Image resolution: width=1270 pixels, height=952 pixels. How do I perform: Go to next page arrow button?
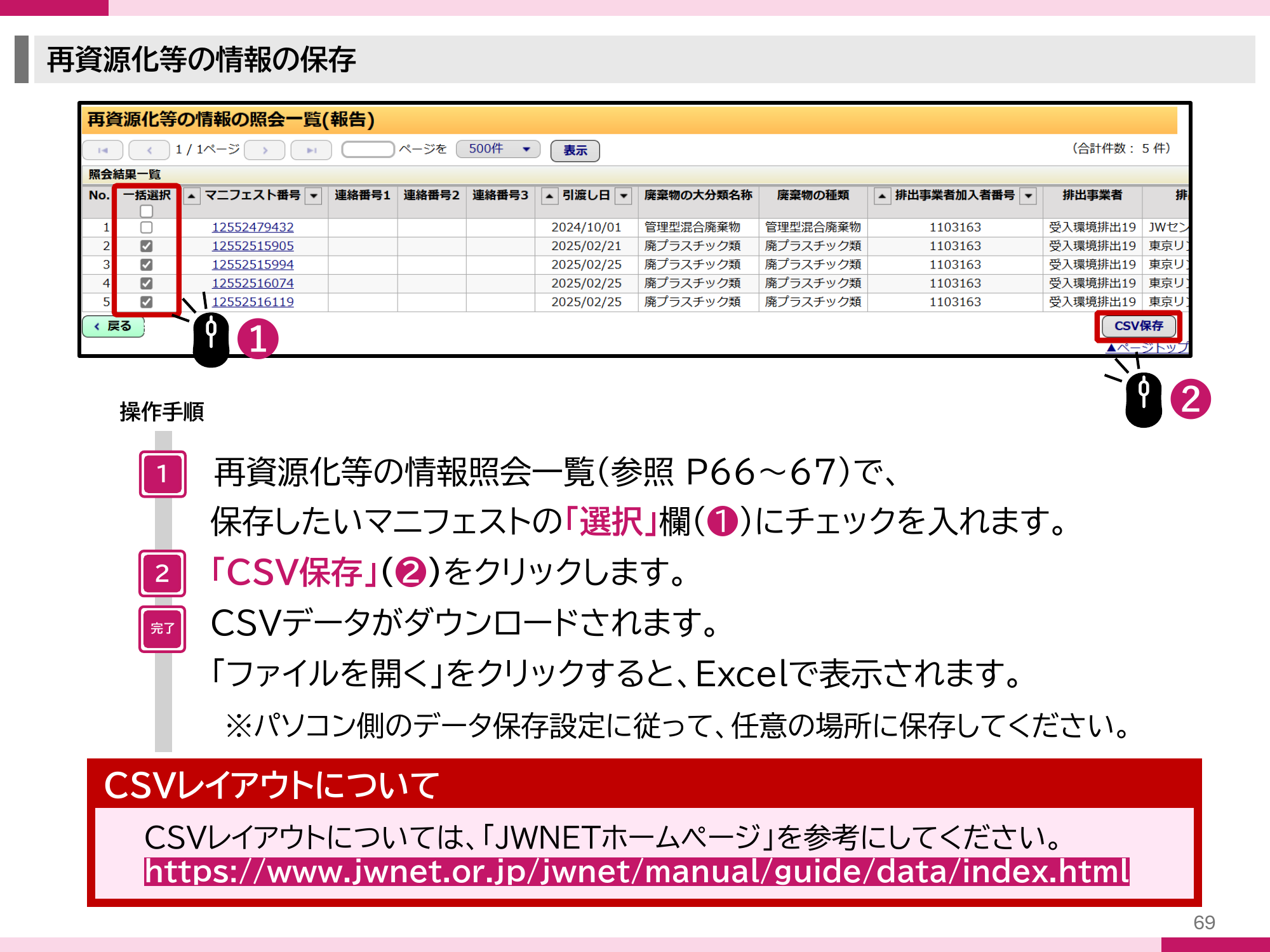pos(265,150)
